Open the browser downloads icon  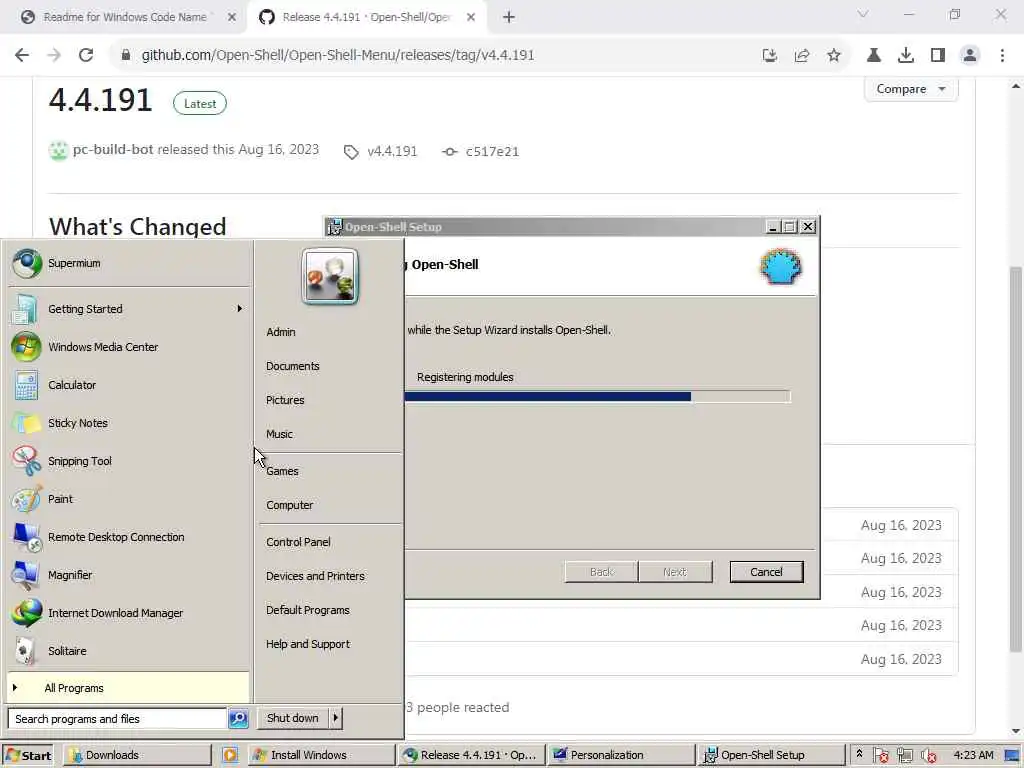pos(905,55)
